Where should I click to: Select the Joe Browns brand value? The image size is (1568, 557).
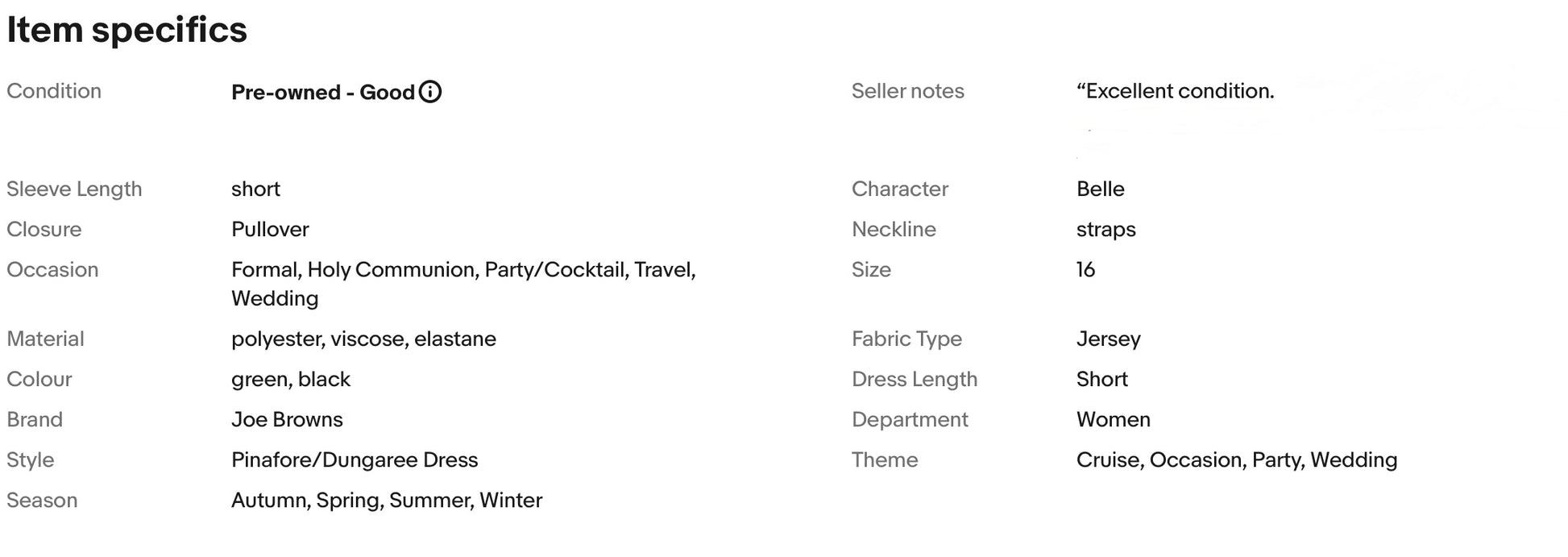pyautogui.click(x=287, y=419)
